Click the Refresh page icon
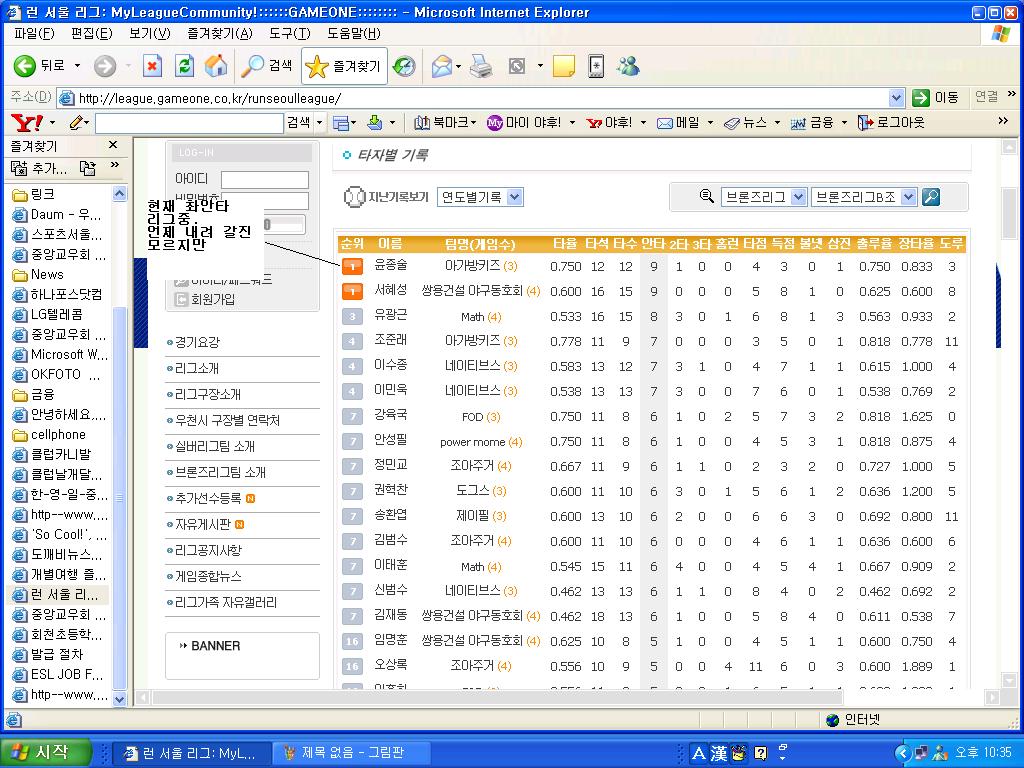This screenshot has width=1024, height=768. tap(184, 66)
